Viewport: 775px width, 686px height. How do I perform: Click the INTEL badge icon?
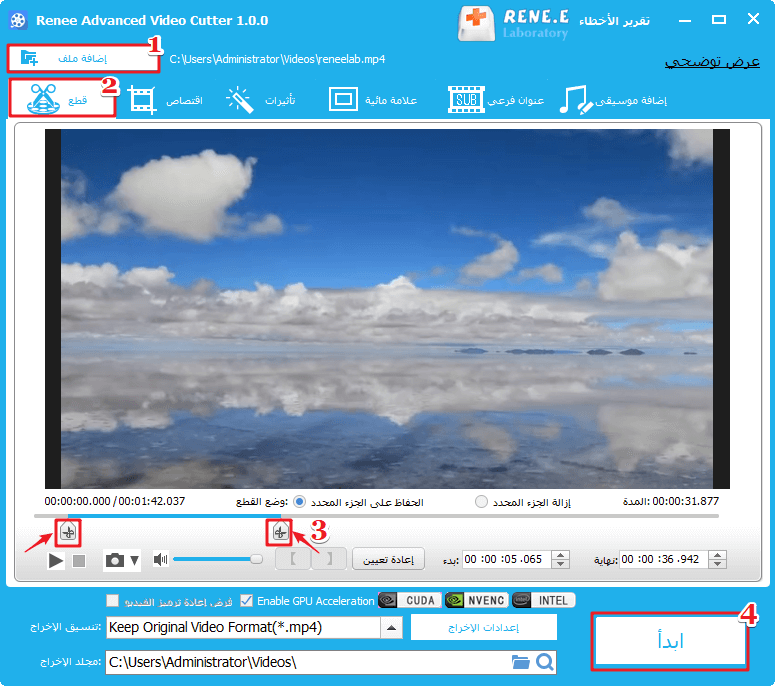point(544,600)
